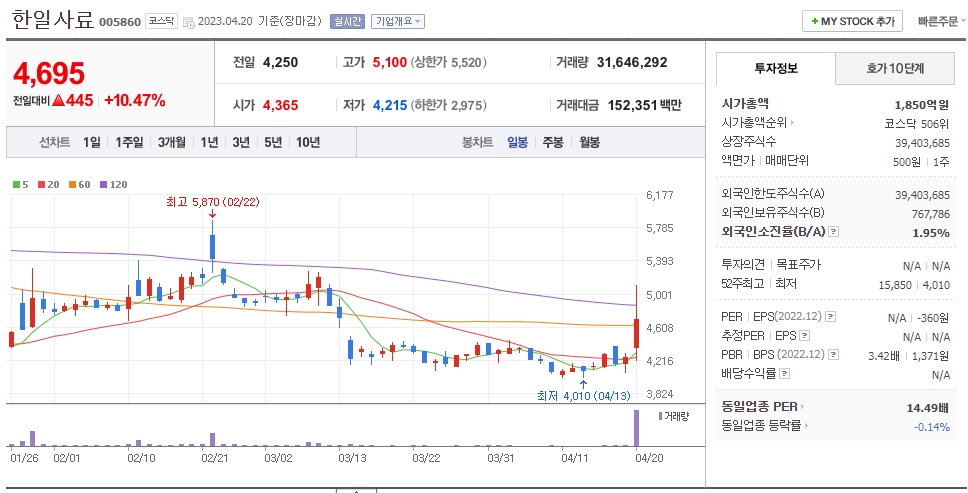Click the large 04/20 volume bar
968x493 pixels.
coord(636,428)
